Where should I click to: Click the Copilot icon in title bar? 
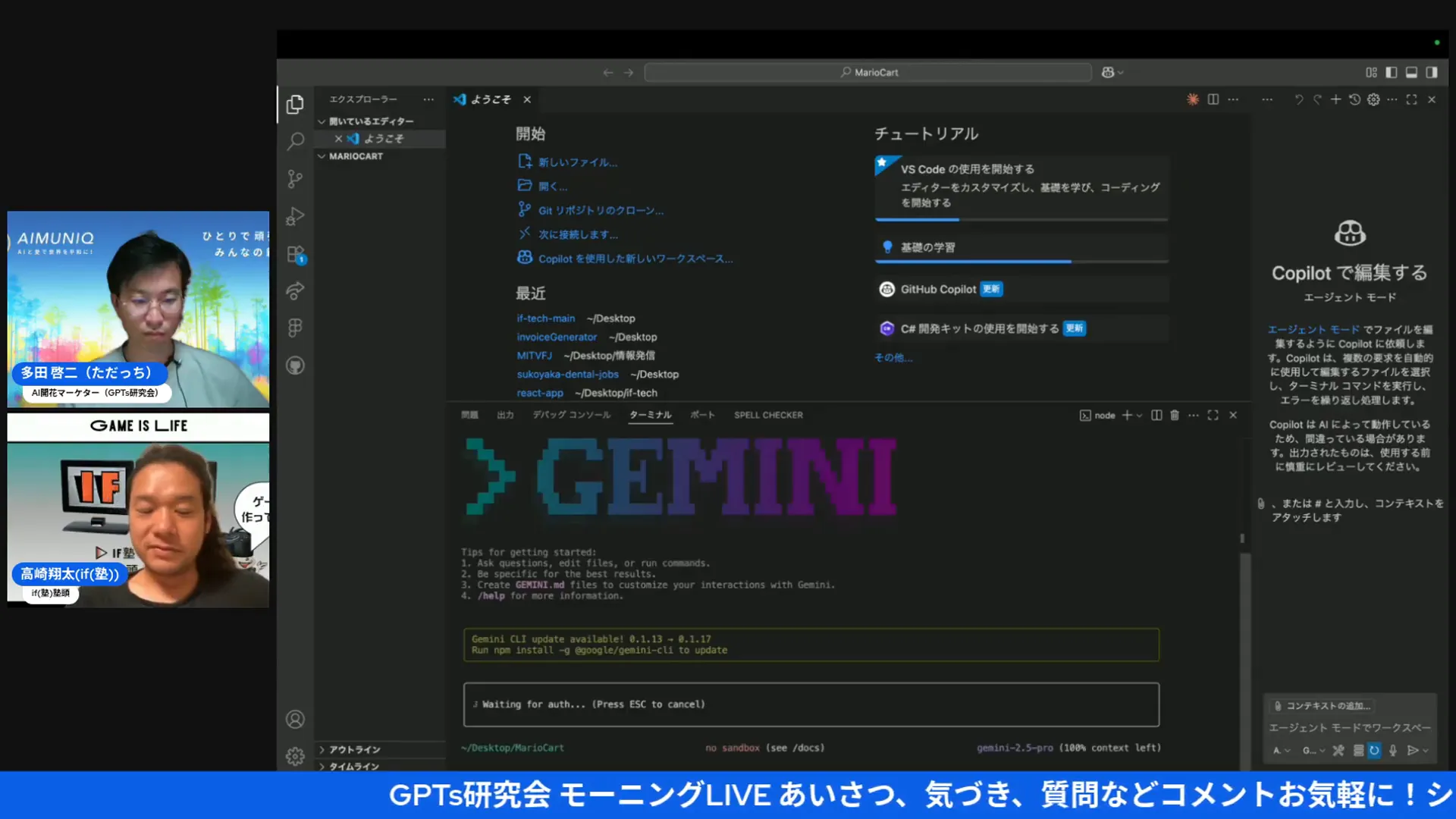coord(1108,72)
